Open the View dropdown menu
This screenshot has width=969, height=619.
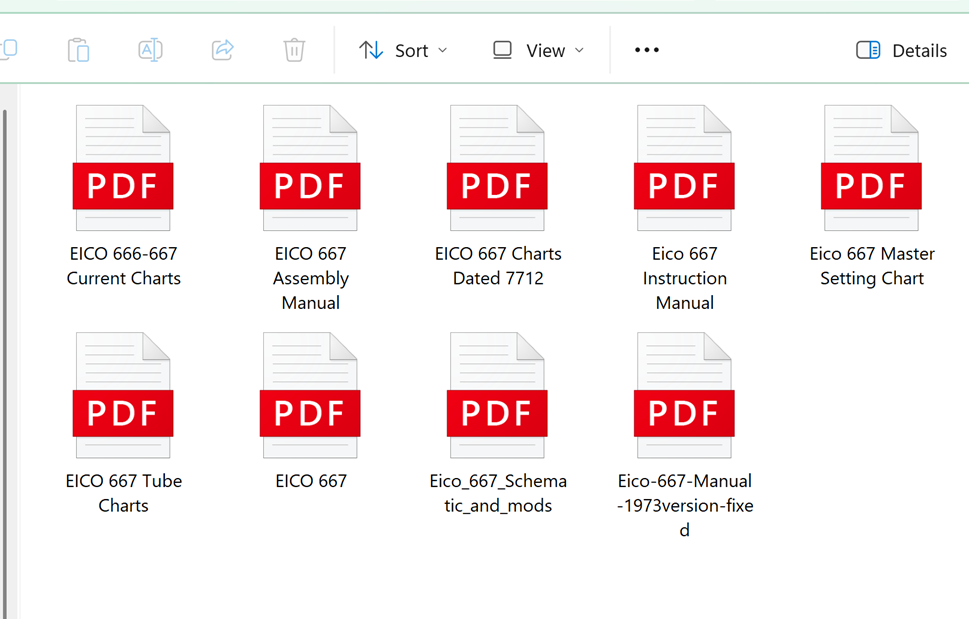tap(538, 50)
